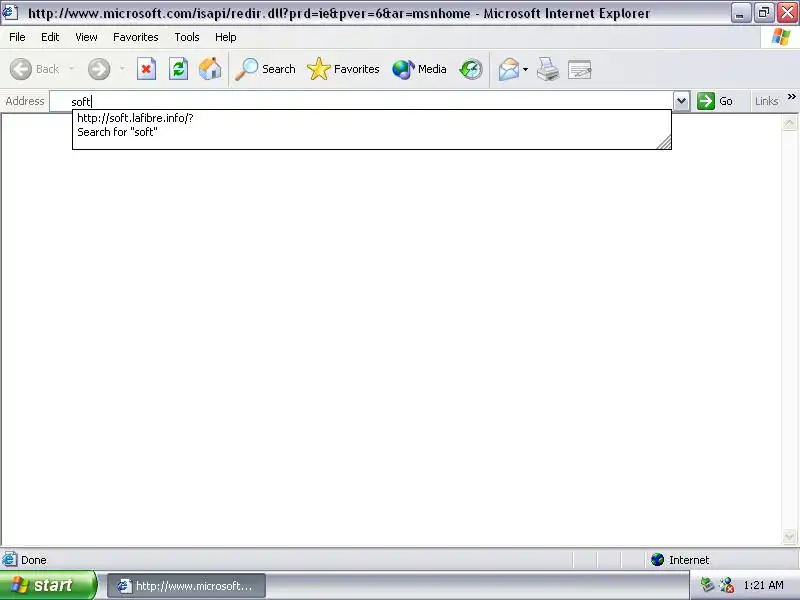Open the Favorites menu
Screen dimensions: 800x600
[x=136, y=37]
